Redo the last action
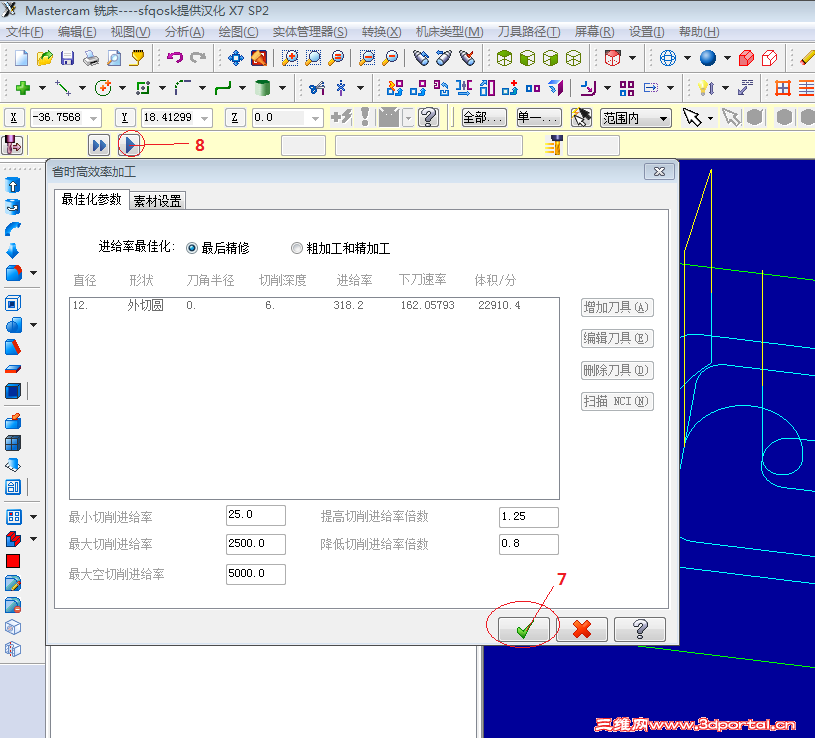The width and height of the screenshot is (815, 738). [x=198, y=58]
